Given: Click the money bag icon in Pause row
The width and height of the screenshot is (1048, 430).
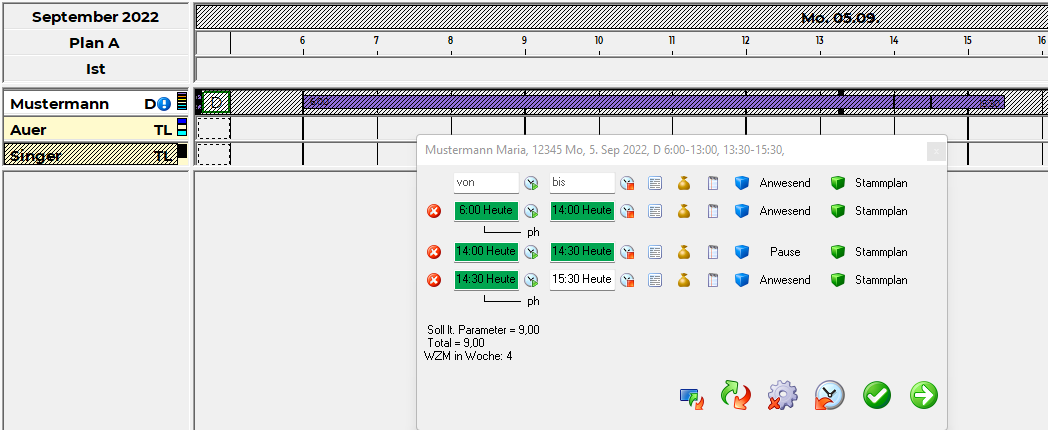Looking at the screenshot, I should [x=684, y=252].
